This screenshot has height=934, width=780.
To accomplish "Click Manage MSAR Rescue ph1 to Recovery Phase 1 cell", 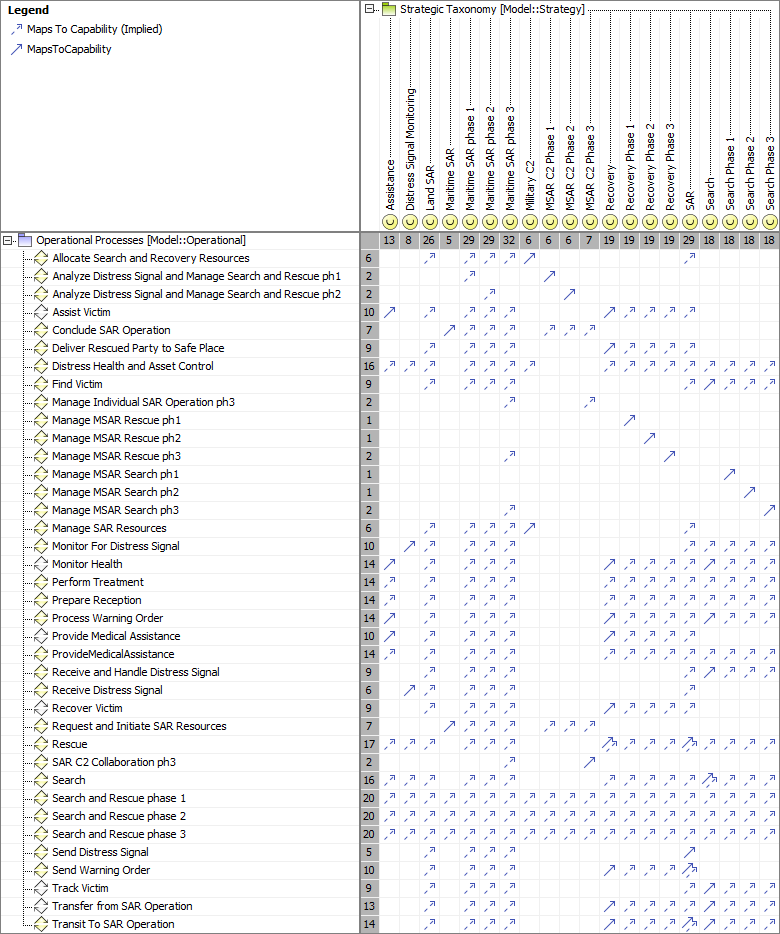I will [x=629, y=420].
